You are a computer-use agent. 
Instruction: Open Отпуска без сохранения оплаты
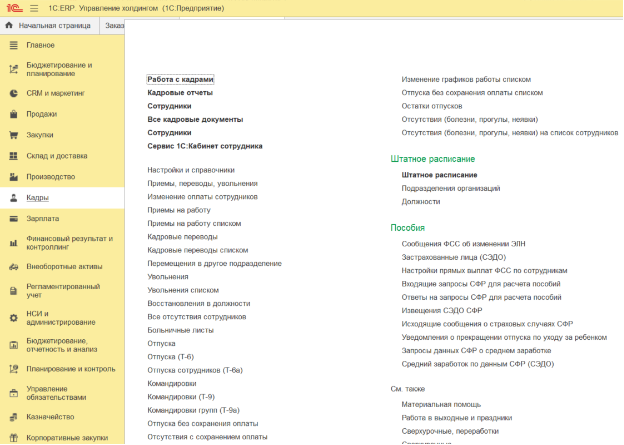tap(203, 424)
